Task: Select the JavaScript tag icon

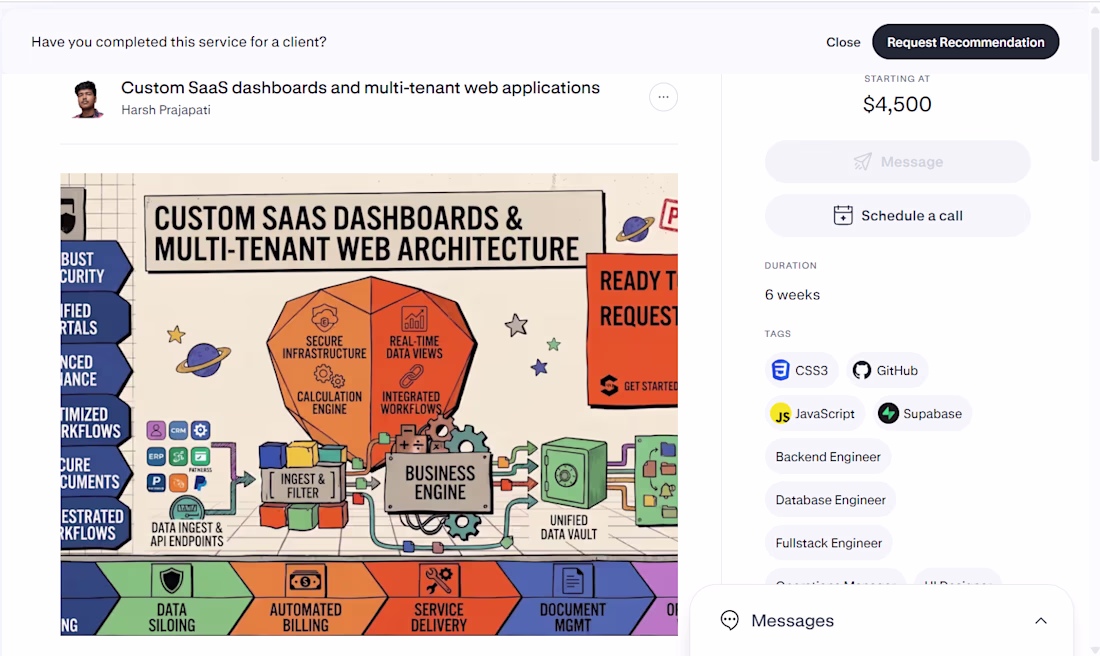Action: pyautogui.click(x=780, y=414)
